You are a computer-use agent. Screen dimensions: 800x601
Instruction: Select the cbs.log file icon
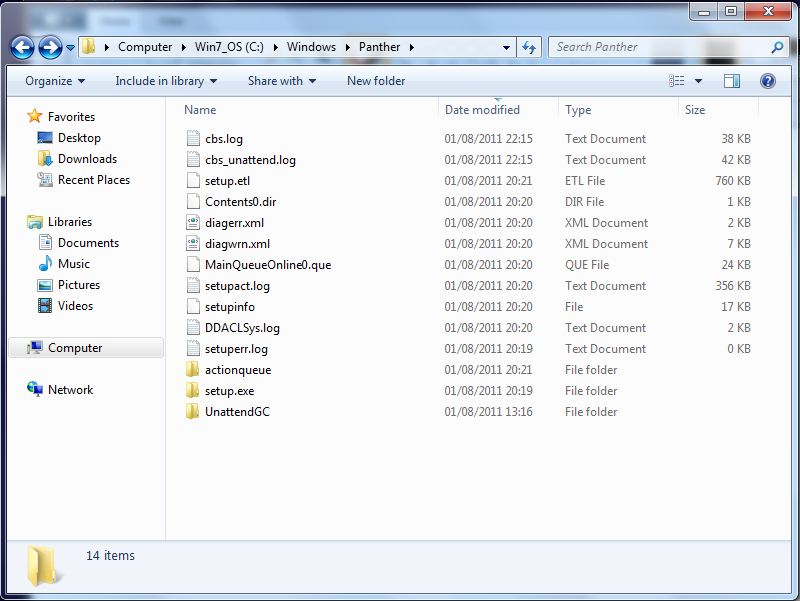coord(193,138)
